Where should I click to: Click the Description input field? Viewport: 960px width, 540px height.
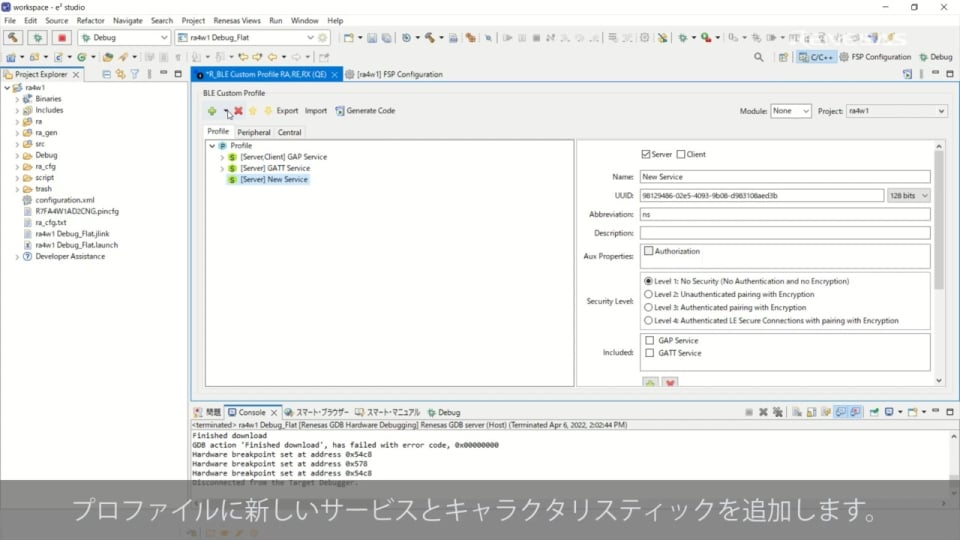(x=785, y=233)
